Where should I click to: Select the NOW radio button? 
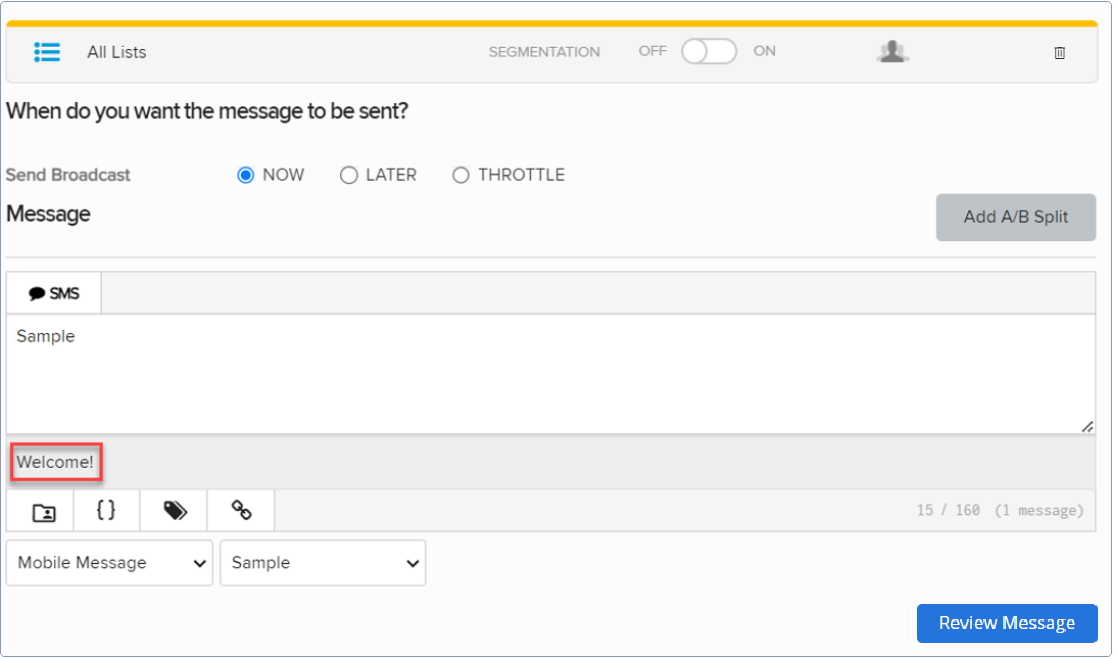[x=246, y=175]
